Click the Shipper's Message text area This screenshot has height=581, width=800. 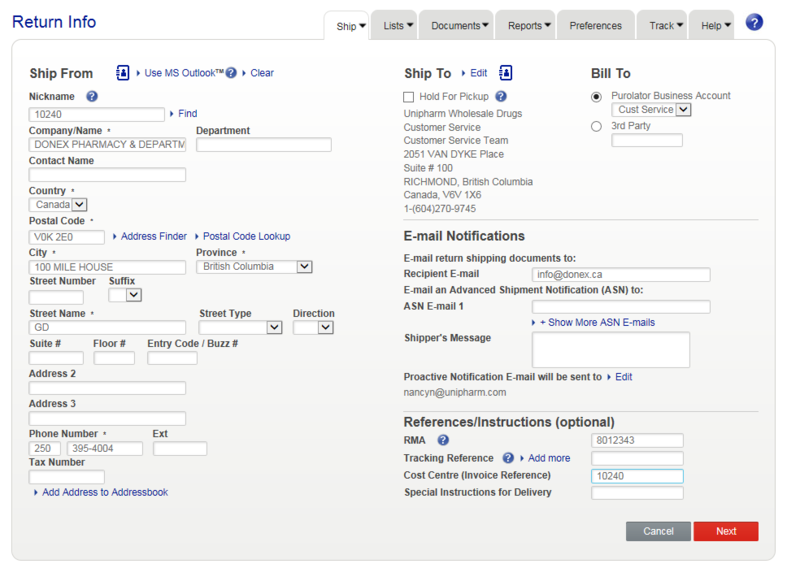(x=611, y=350)
